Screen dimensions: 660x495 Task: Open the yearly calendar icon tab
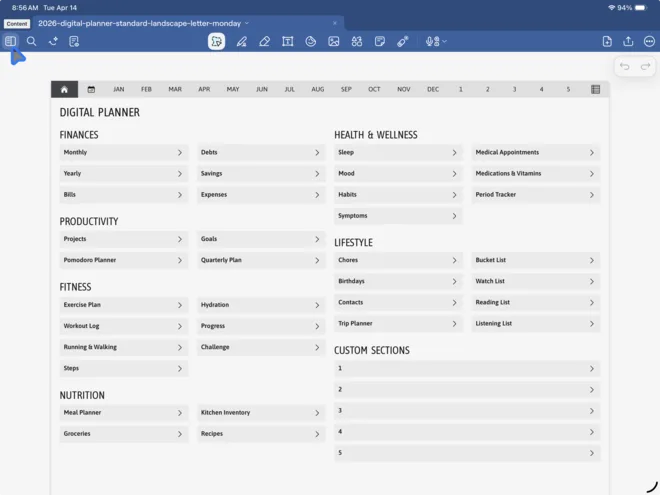point(91,89)
